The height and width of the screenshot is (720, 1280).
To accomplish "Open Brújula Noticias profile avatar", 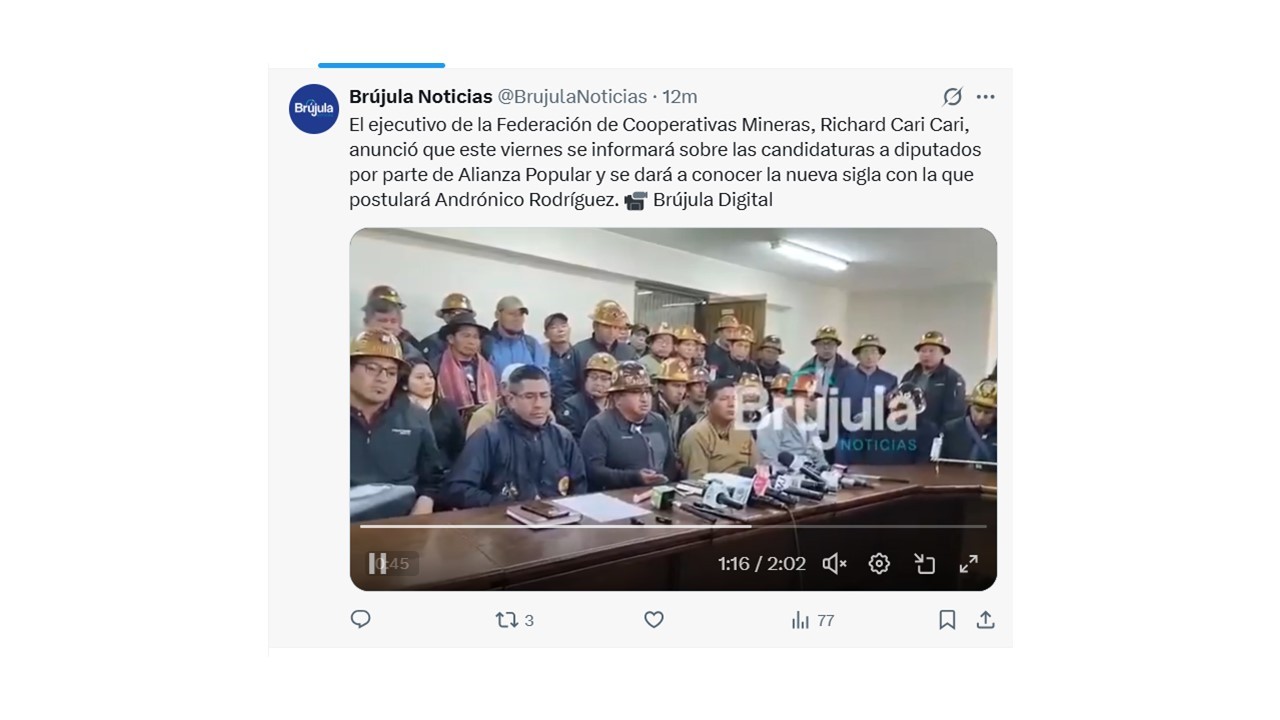I will pyautogui.click(x=314, y=109).
